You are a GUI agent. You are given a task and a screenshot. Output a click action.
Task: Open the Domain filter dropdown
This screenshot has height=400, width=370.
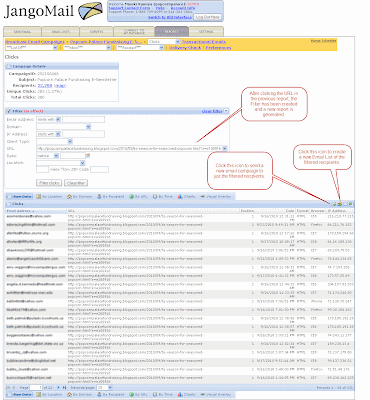[x=88, y=127]
